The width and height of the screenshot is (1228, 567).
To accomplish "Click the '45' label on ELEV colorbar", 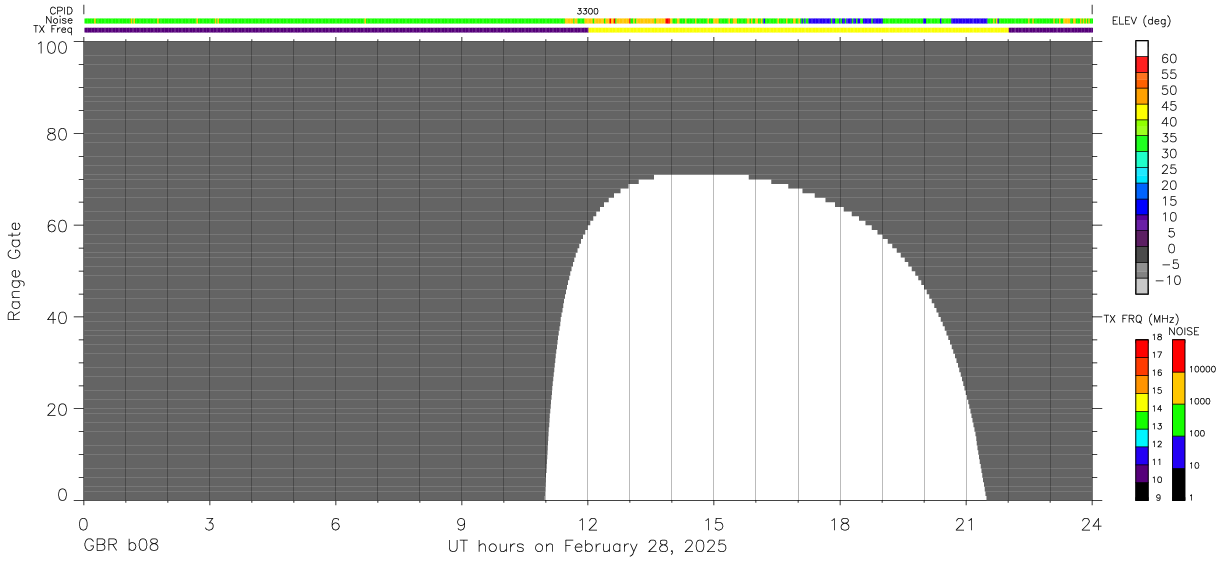I will (x=1168, y=106).
